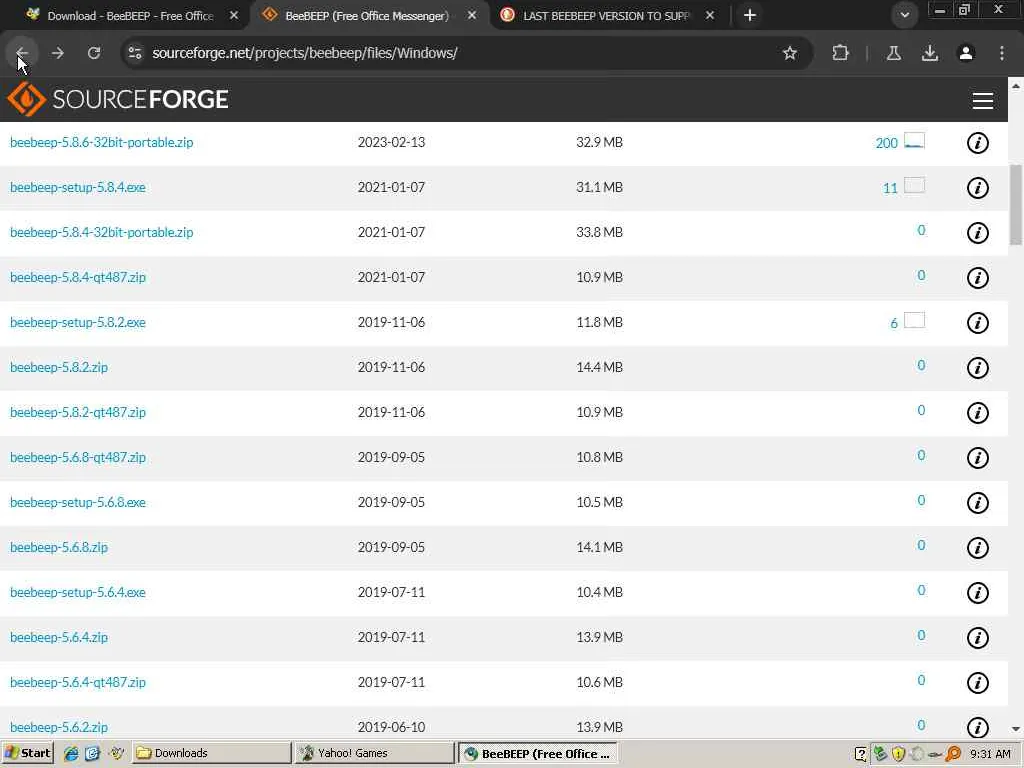Open site information icon in address bar
The image size is (1024, 768).
tap(135, 53)
